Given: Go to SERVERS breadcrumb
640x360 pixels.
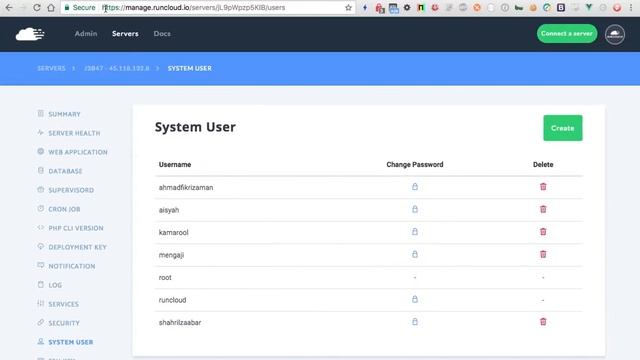Looking at the screenshot, I should (x=51, y=68).
